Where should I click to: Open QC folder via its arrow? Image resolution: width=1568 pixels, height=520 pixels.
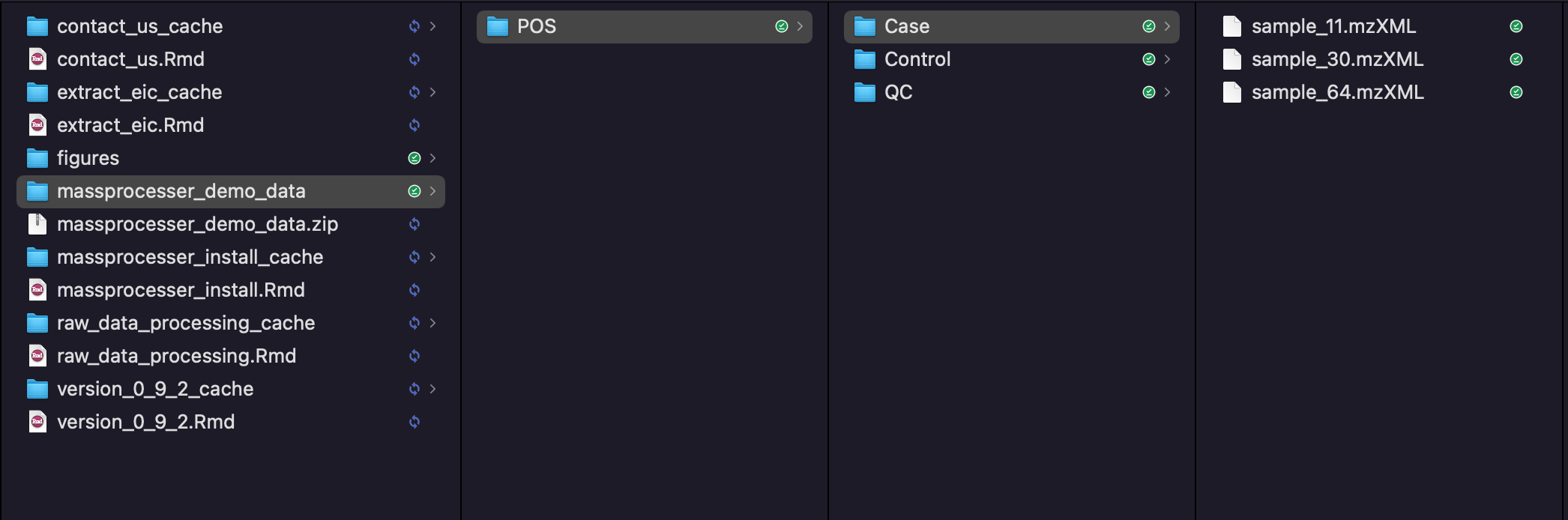[1168, 92]
